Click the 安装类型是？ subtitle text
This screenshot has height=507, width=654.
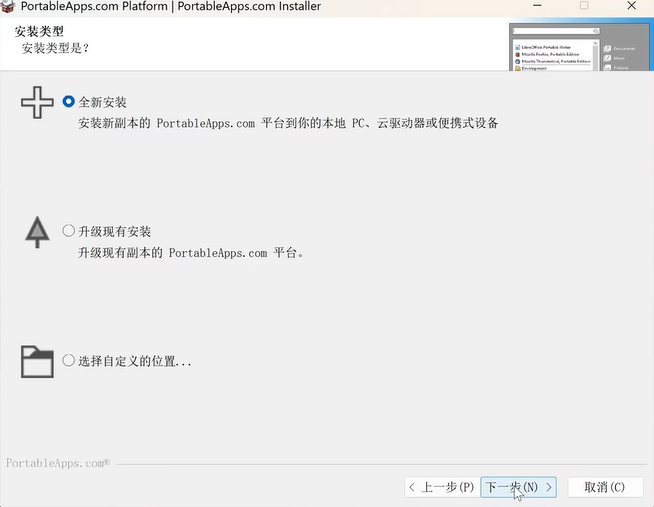point(55,48)
